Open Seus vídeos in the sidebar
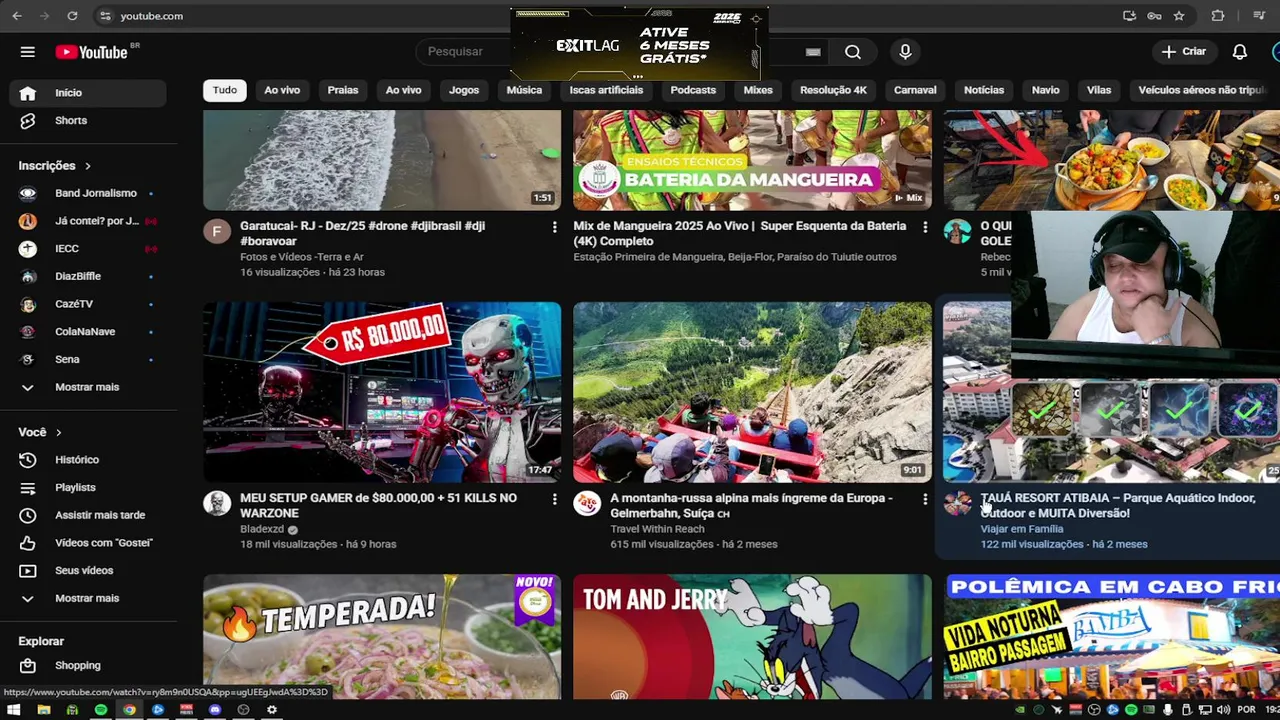The image size is (1280, 720). pyautogui.click(x=88, y=570)
